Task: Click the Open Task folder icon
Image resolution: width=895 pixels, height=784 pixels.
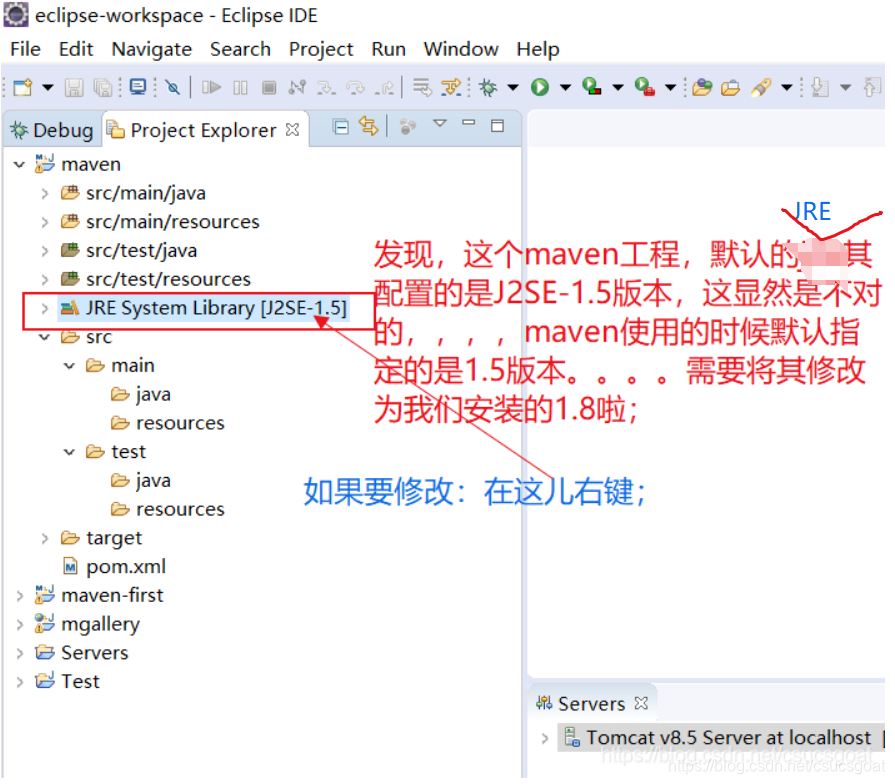Action: [731, 87]
